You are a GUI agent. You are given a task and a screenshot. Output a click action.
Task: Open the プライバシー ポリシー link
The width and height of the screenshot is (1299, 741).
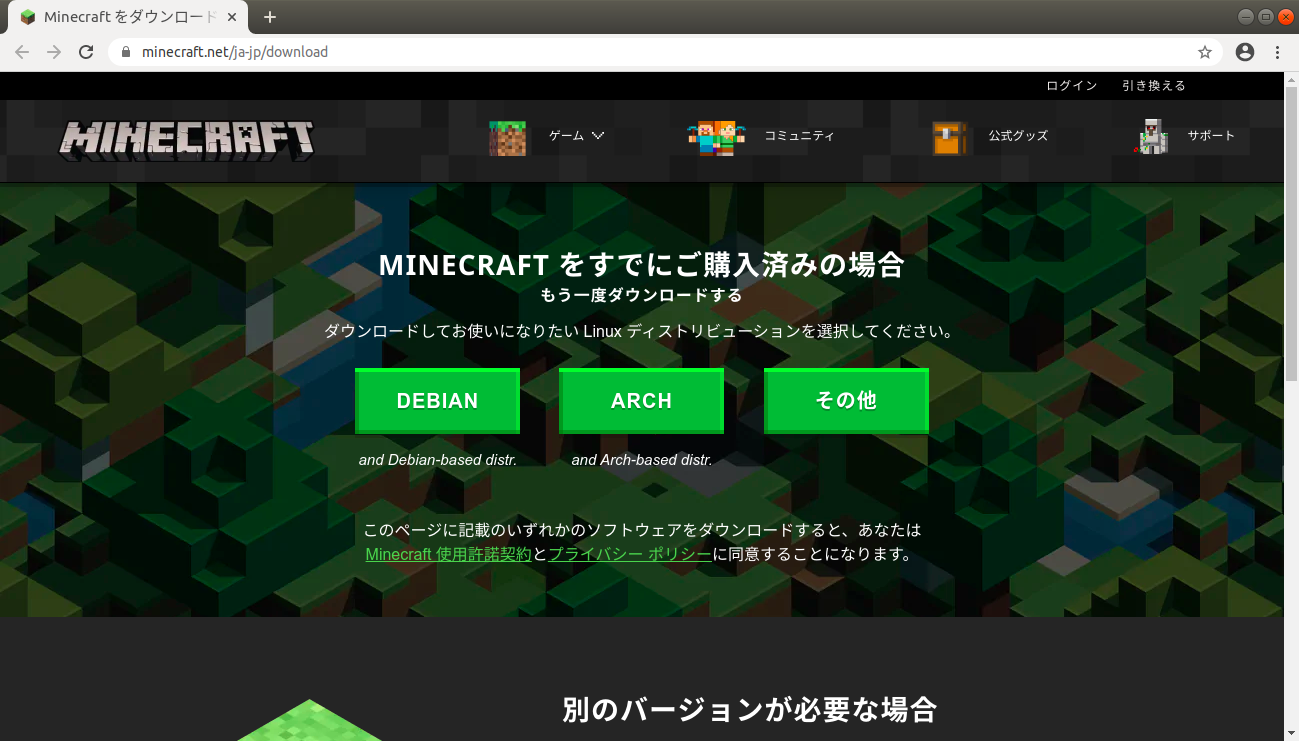coord(630,554)
